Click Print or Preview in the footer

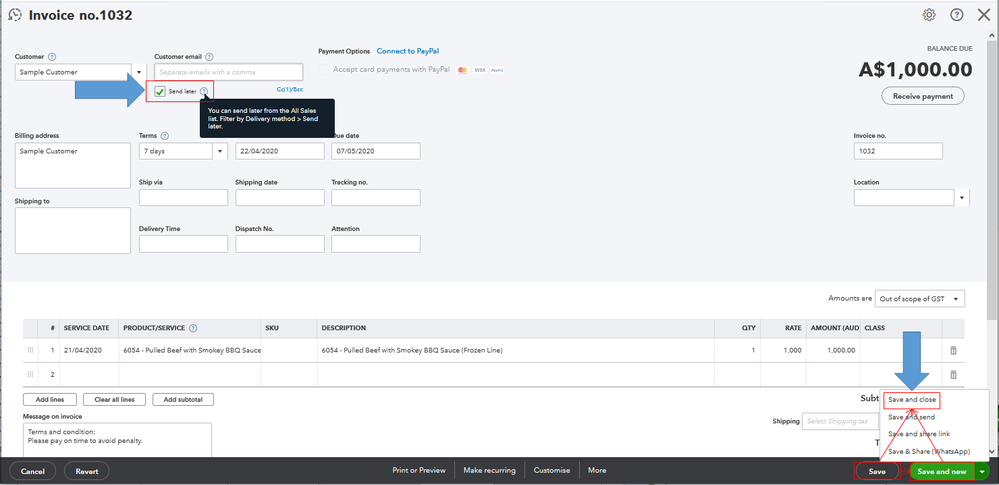coord(419,470)
